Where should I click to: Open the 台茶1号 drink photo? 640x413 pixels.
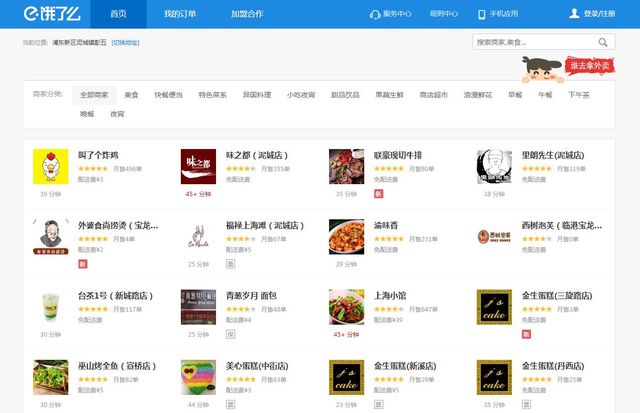51,307
